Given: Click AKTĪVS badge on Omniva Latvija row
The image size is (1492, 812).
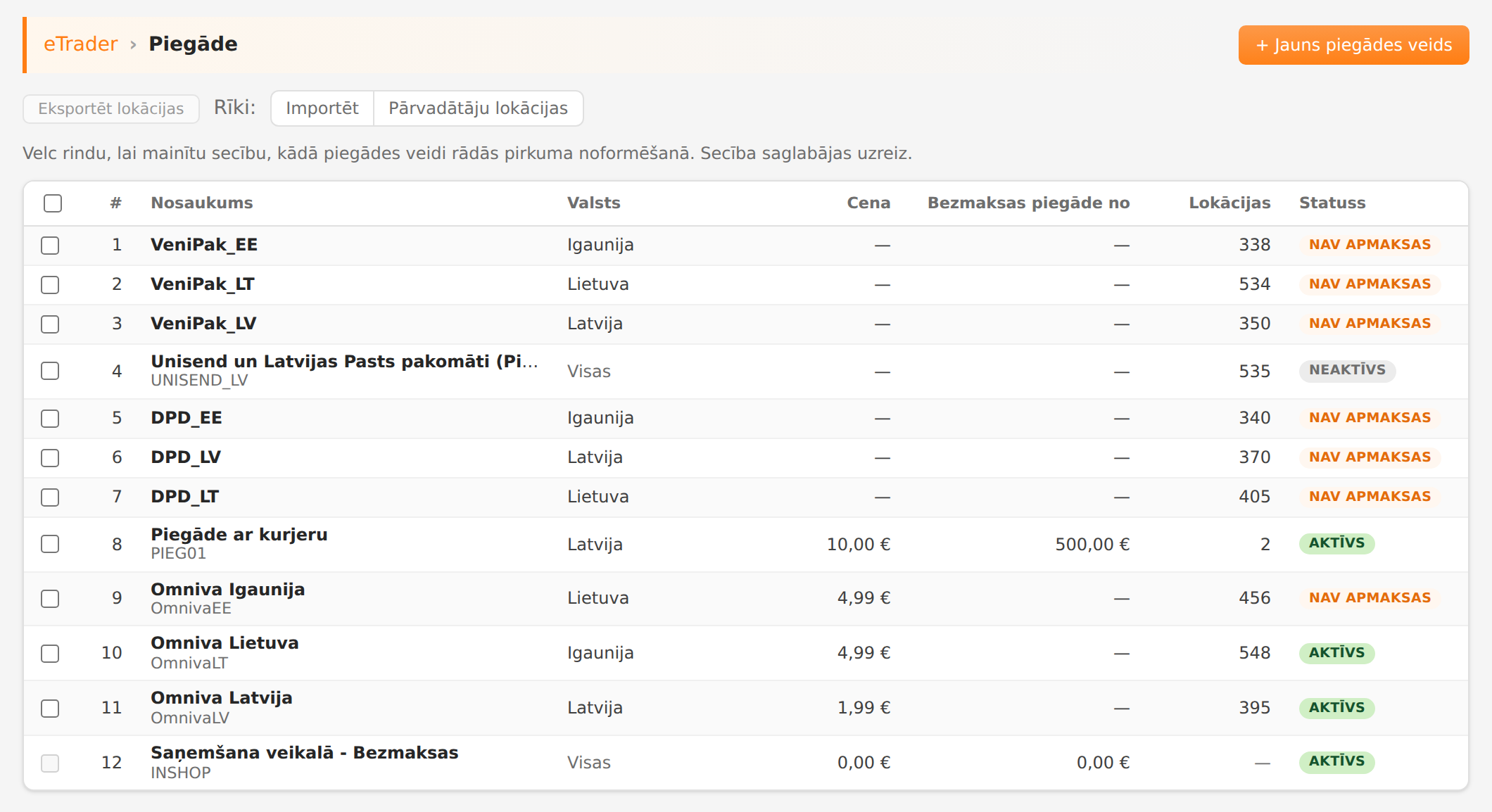Looking at the screenshot, I should tap(1336, 708).
